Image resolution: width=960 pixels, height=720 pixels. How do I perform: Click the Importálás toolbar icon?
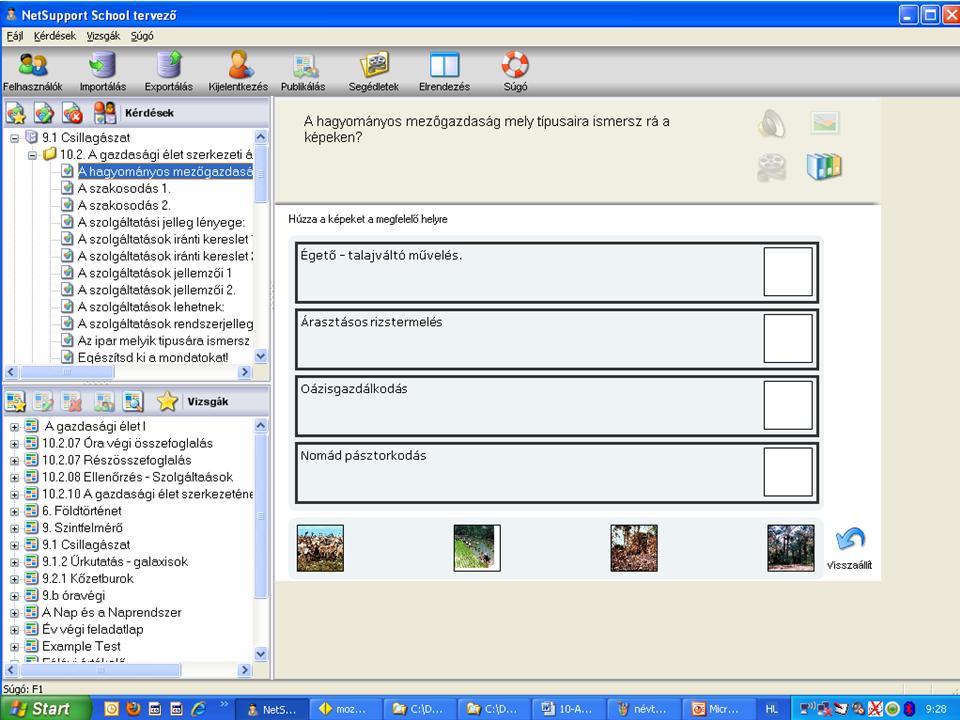pos(102,67)
